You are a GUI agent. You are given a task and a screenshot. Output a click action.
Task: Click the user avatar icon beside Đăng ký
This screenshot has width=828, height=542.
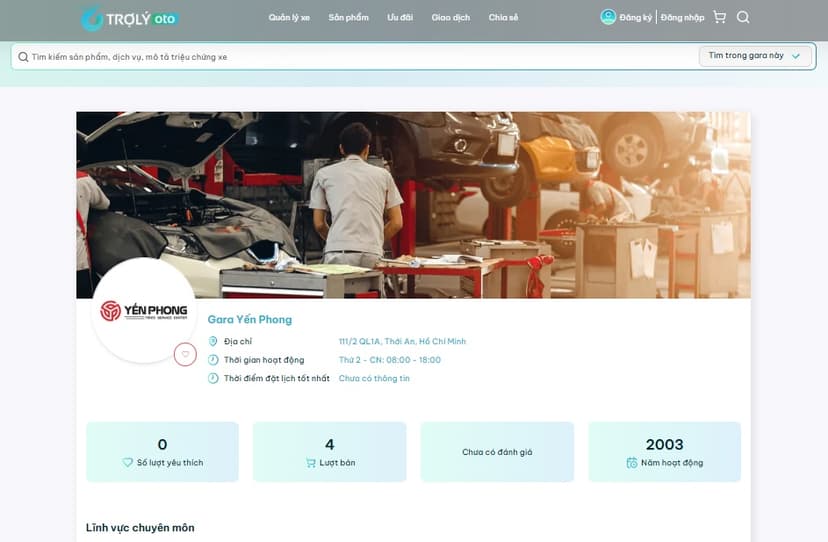[608, 17]
